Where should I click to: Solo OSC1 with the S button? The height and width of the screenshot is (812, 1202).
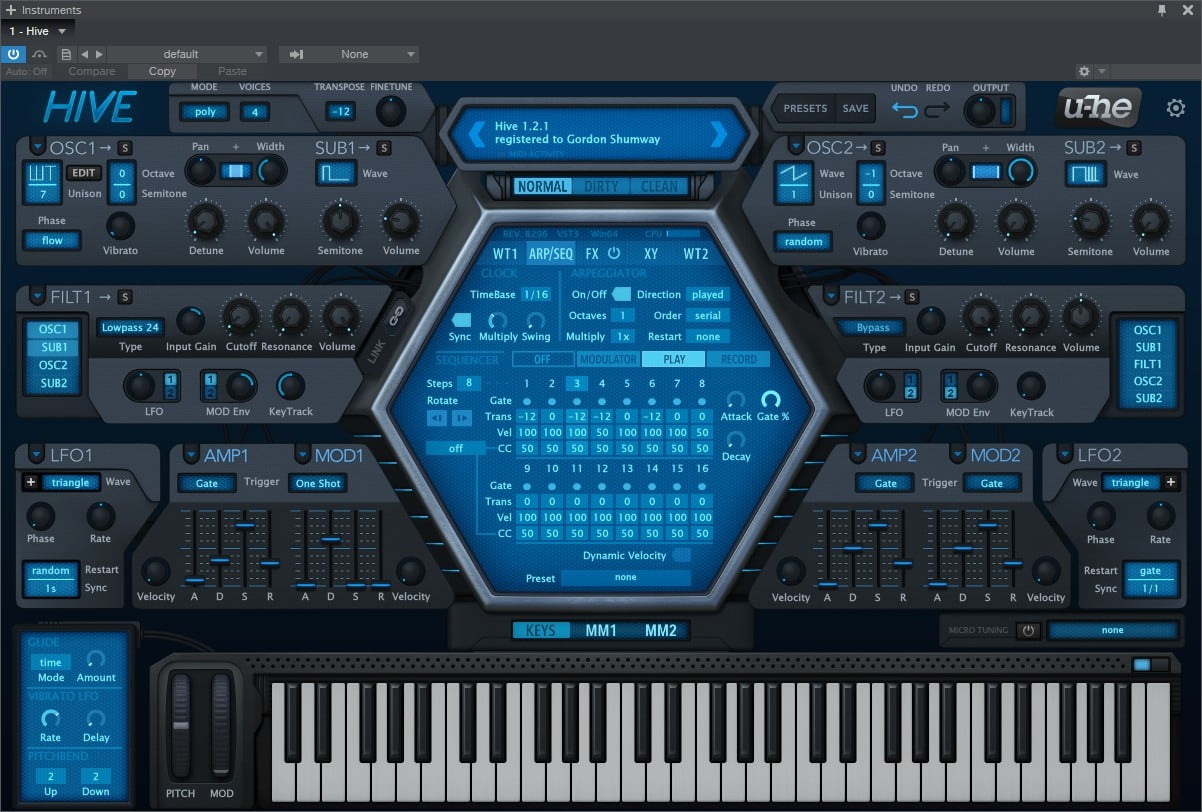point(125,147)
